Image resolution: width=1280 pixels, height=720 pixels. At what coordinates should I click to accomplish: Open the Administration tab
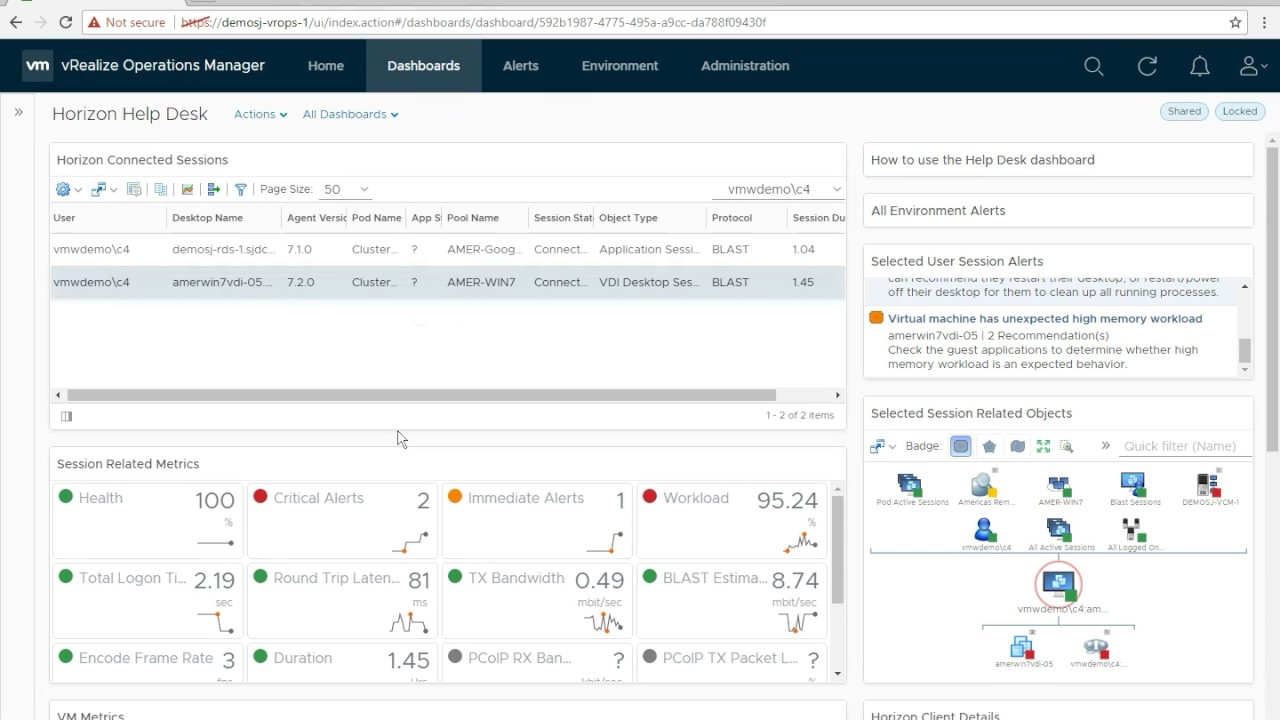pyautogui.click(x=745, y=66)
